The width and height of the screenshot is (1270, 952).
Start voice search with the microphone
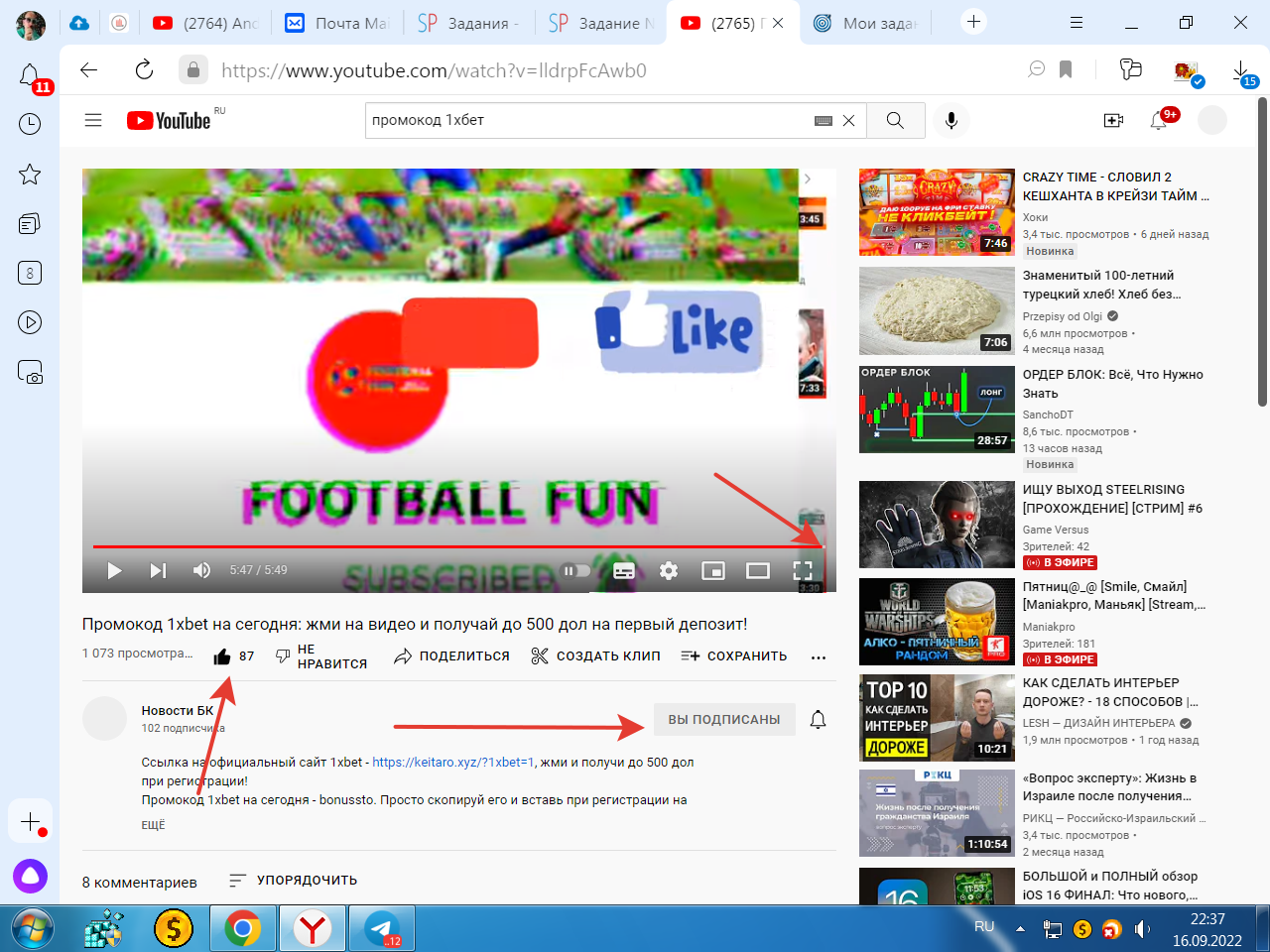coord(951,120)
